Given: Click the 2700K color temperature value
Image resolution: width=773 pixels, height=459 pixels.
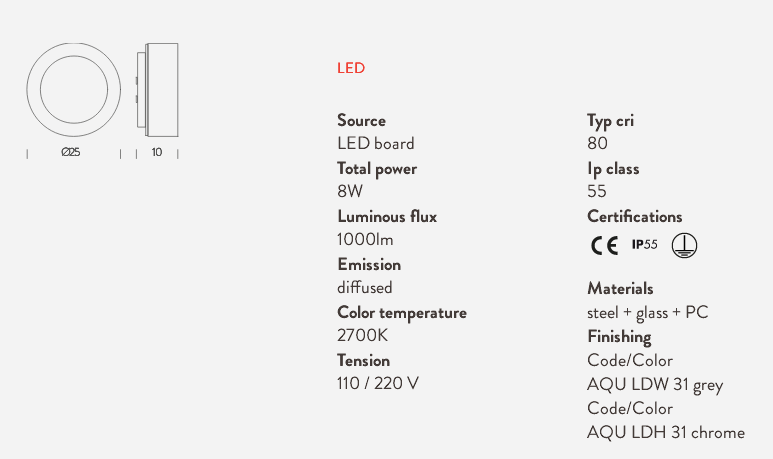Looking at the screenshot, I should pyautogui.click(x=362, y=335).
